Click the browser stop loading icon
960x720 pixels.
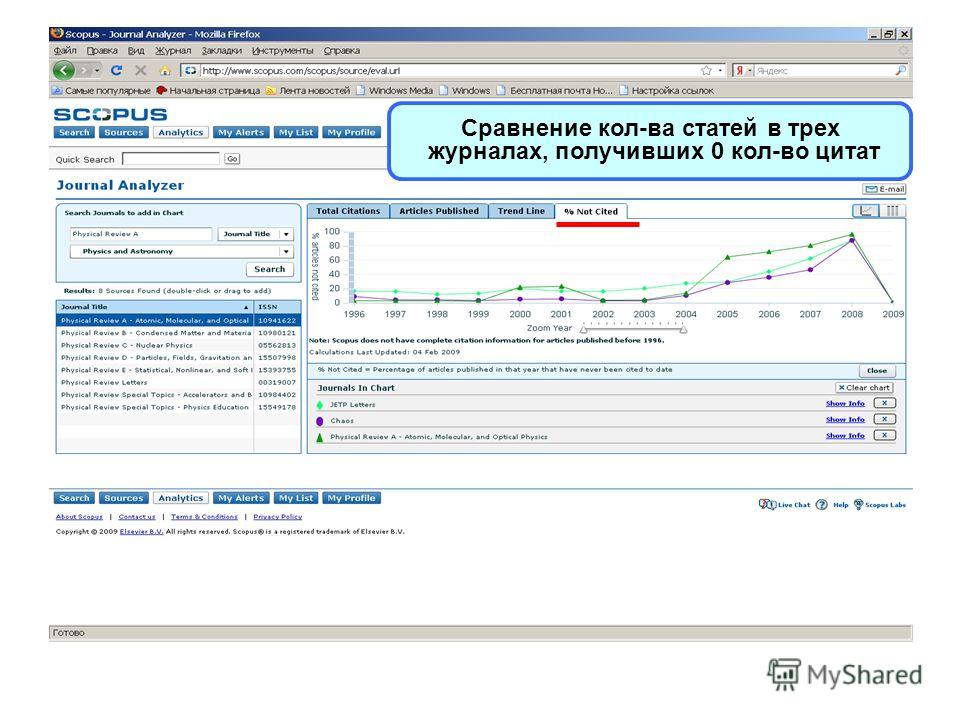click(140, 70)
